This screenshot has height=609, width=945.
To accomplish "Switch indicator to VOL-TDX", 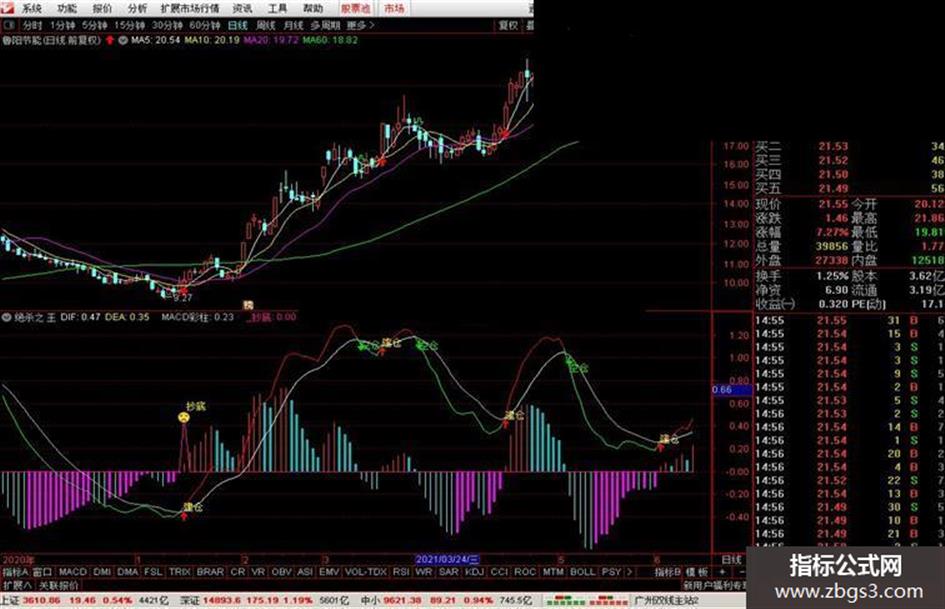I will pyautogui.click(x=366, y=572).
